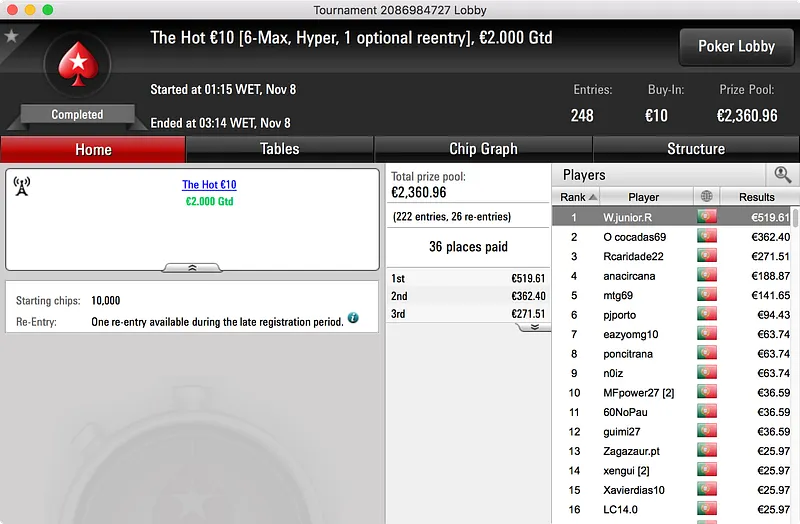Sort by the Results column header
800x524 pixels.
click(759, 197)
